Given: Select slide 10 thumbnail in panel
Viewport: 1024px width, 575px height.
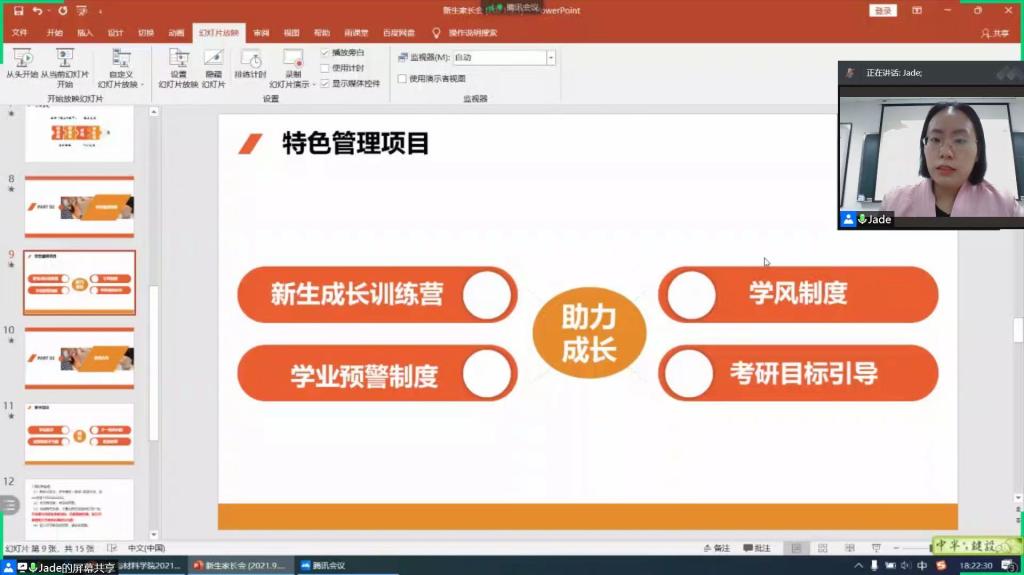Looking at the screenshot, I should (79, 357).
